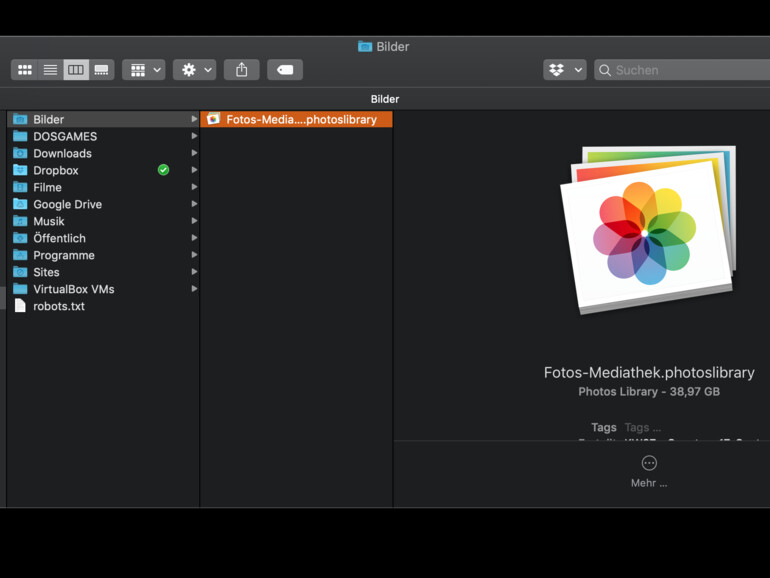Click Dropbox green sync checkmark badge
The width and height of the screenshot is (770, 578).
(x=164, y=170)
